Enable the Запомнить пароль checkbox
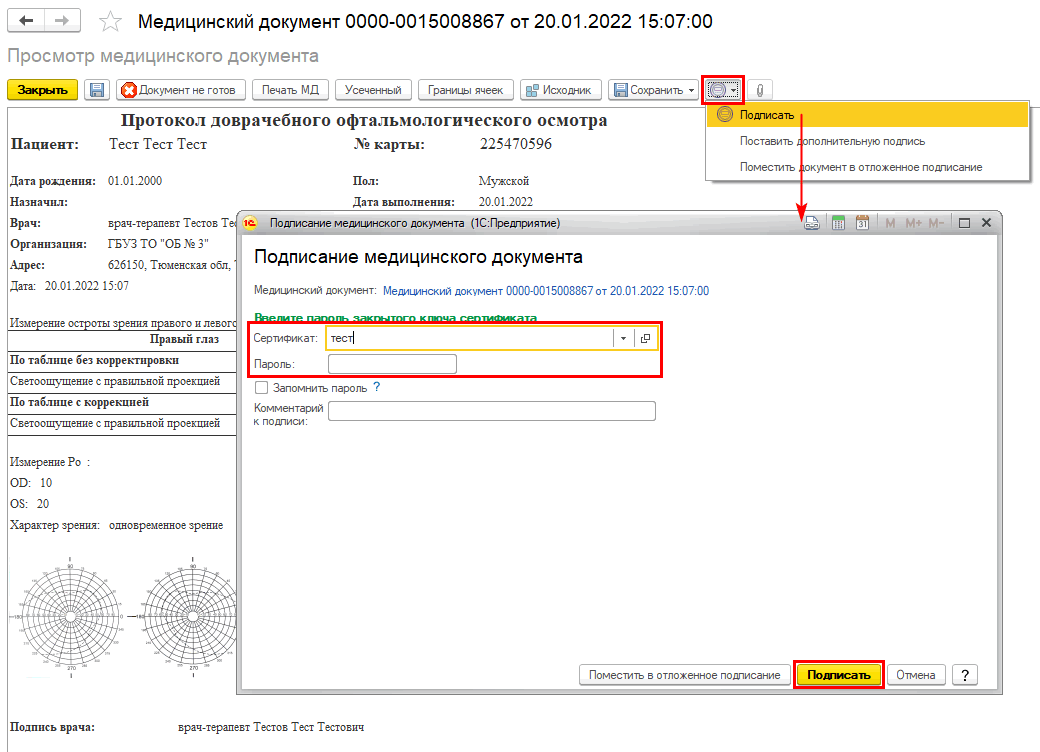1040x752 pixels. point(262,387)
